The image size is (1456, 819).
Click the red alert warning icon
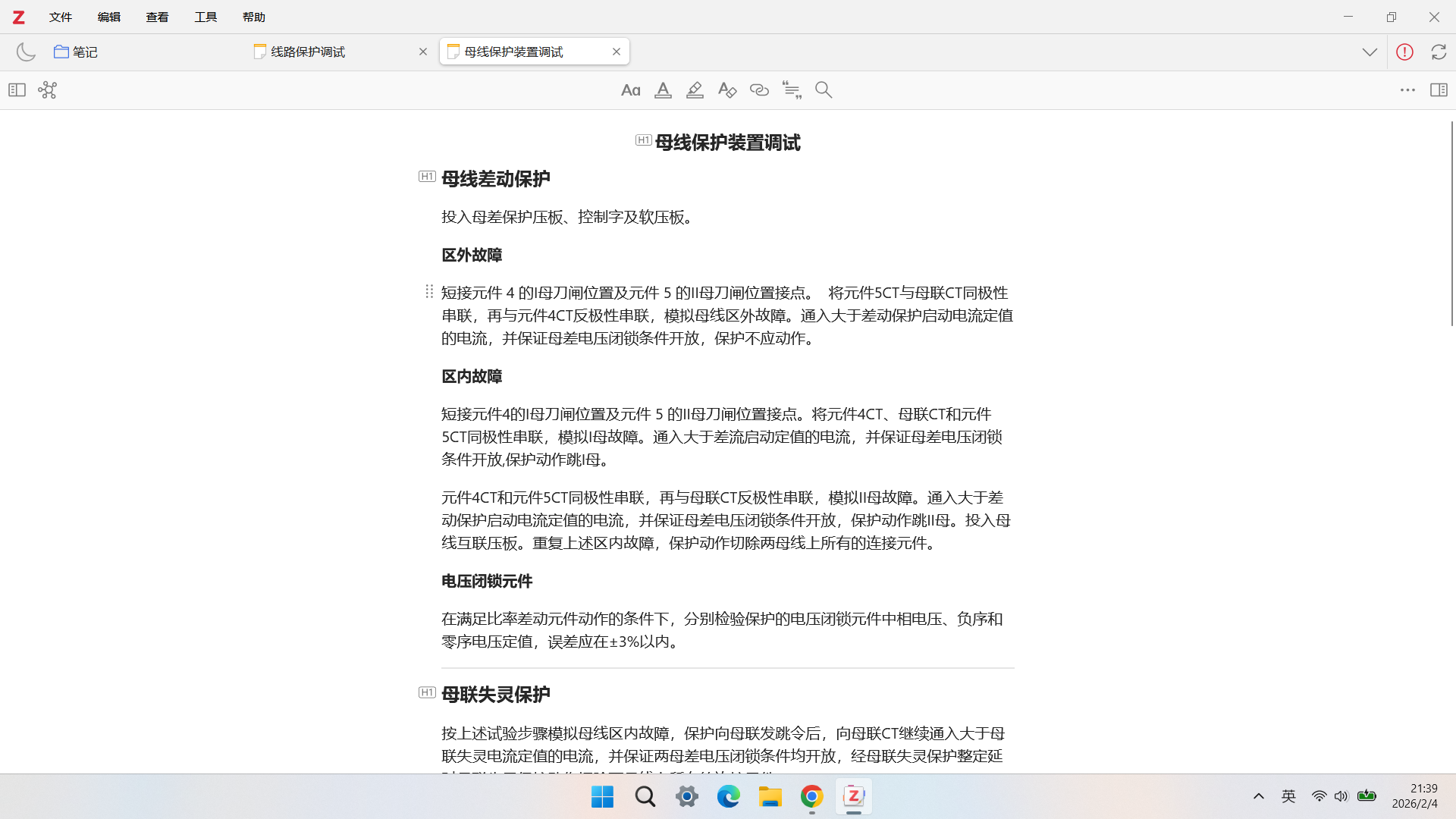(x=1404, y=52)
